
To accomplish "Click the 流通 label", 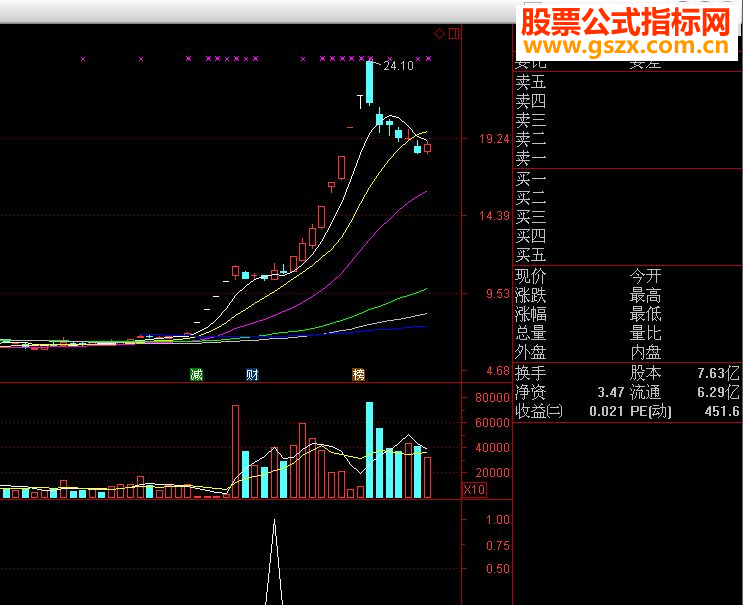I will 645,392.
